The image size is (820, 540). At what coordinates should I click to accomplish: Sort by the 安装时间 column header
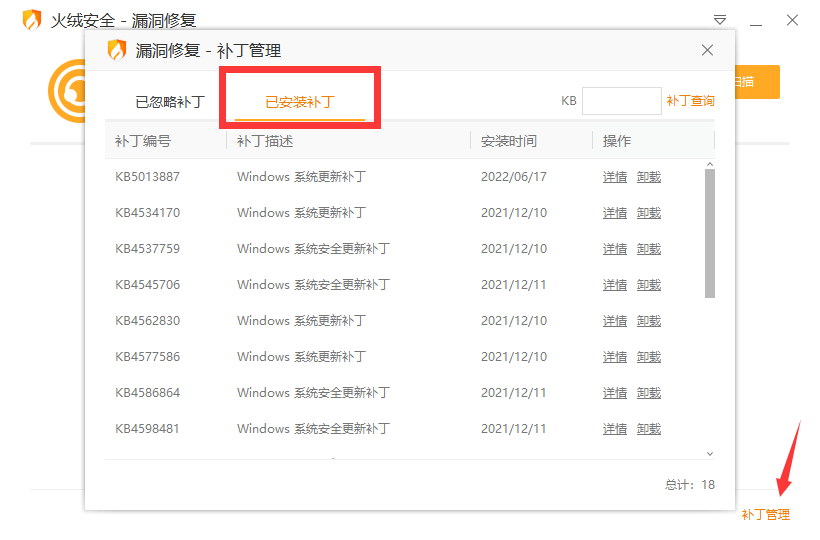point(509,141)
